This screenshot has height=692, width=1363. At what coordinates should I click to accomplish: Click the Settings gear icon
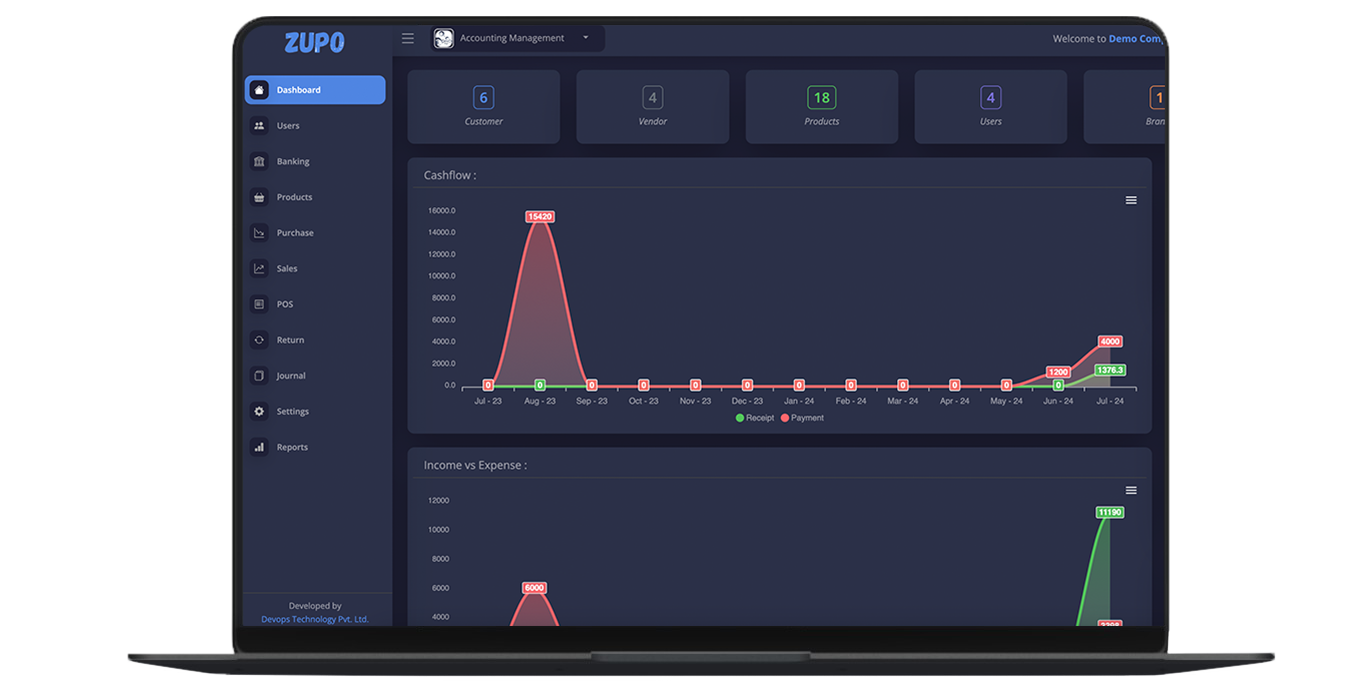click(x=259, y=412)
